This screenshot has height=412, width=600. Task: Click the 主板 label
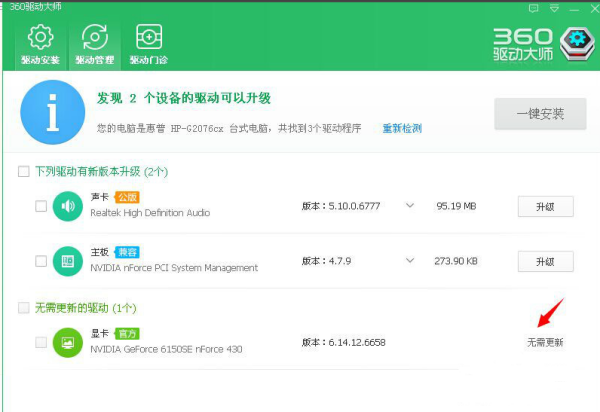[100, 252]
